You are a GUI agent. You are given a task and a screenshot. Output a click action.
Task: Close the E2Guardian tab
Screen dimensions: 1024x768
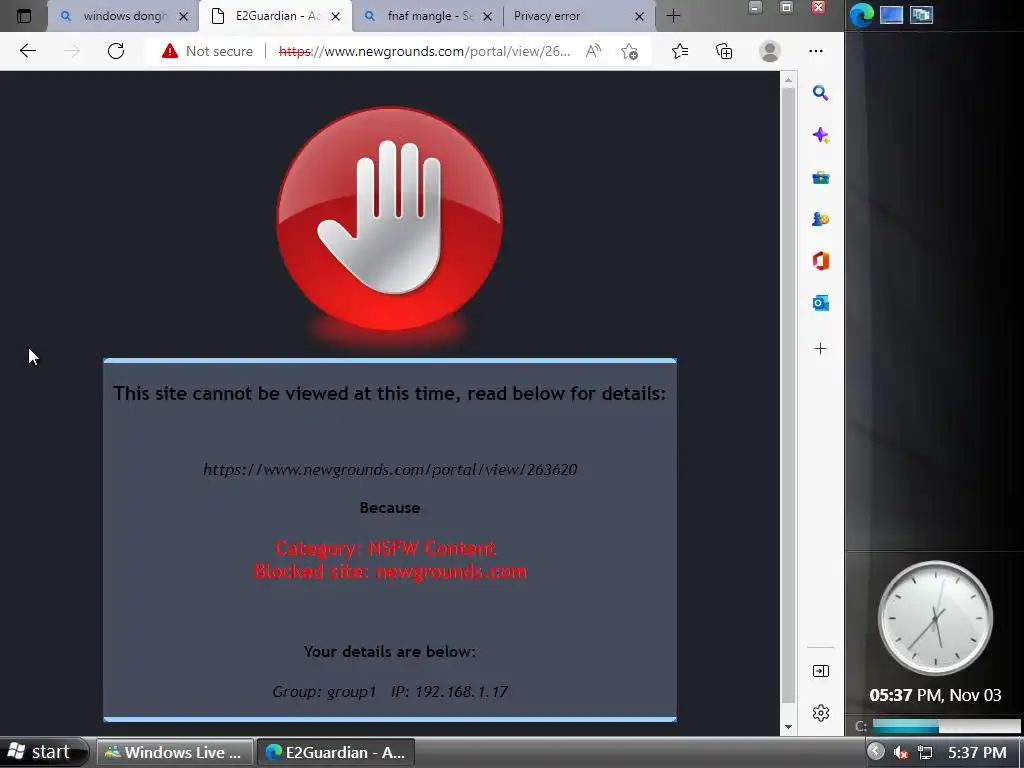(x=336, y=16)
